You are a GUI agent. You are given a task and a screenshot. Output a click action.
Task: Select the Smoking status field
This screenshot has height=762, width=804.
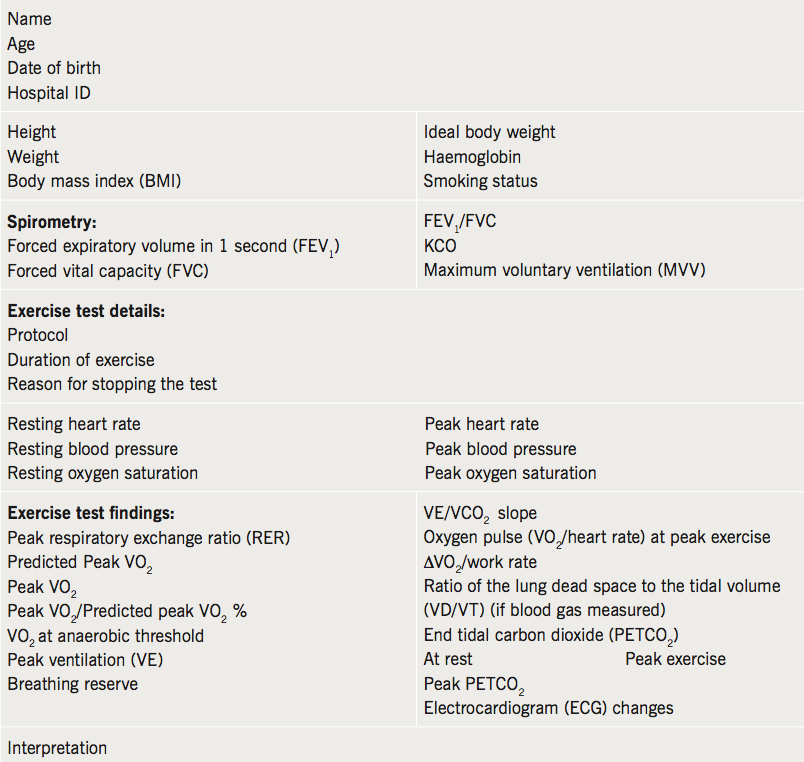[480, 181]
